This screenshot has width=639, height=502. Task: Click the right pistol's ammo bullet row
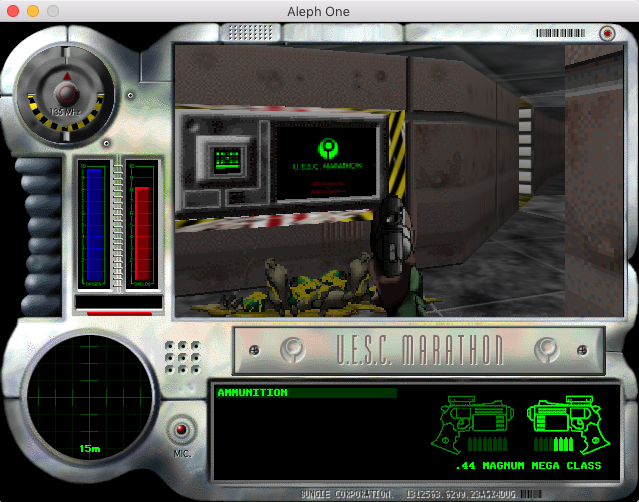coord(554,444)
